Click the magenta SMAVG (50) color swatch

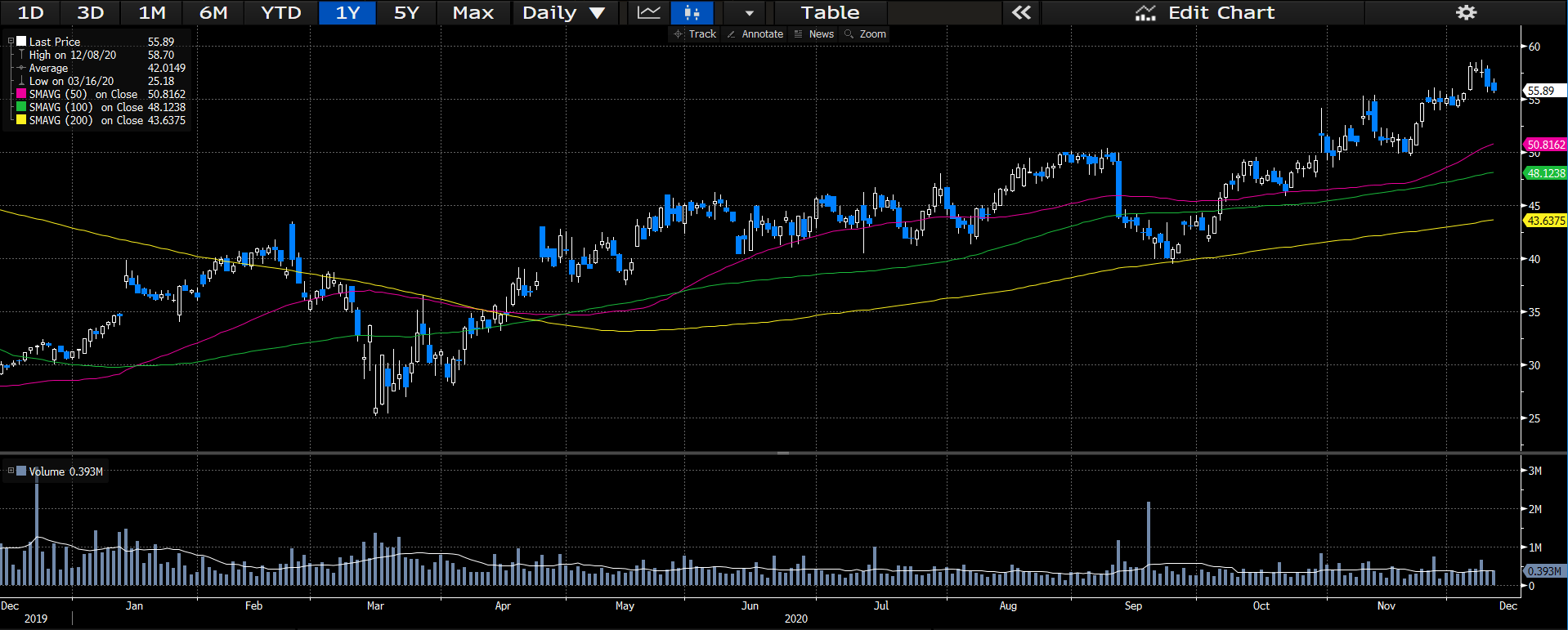point(21,94)
